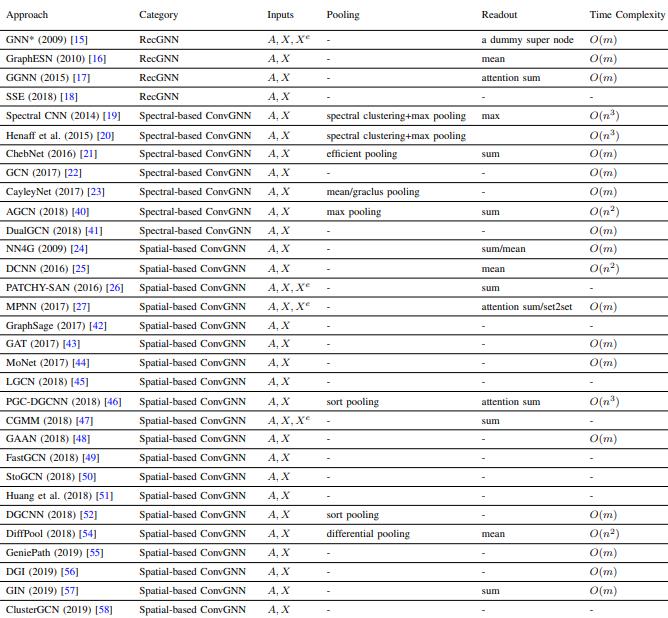Image resolution: width=668 pixels, height=618 pixels.
Task: Follow reference [20] for Henaff et al.
Action: click(105, 135)
